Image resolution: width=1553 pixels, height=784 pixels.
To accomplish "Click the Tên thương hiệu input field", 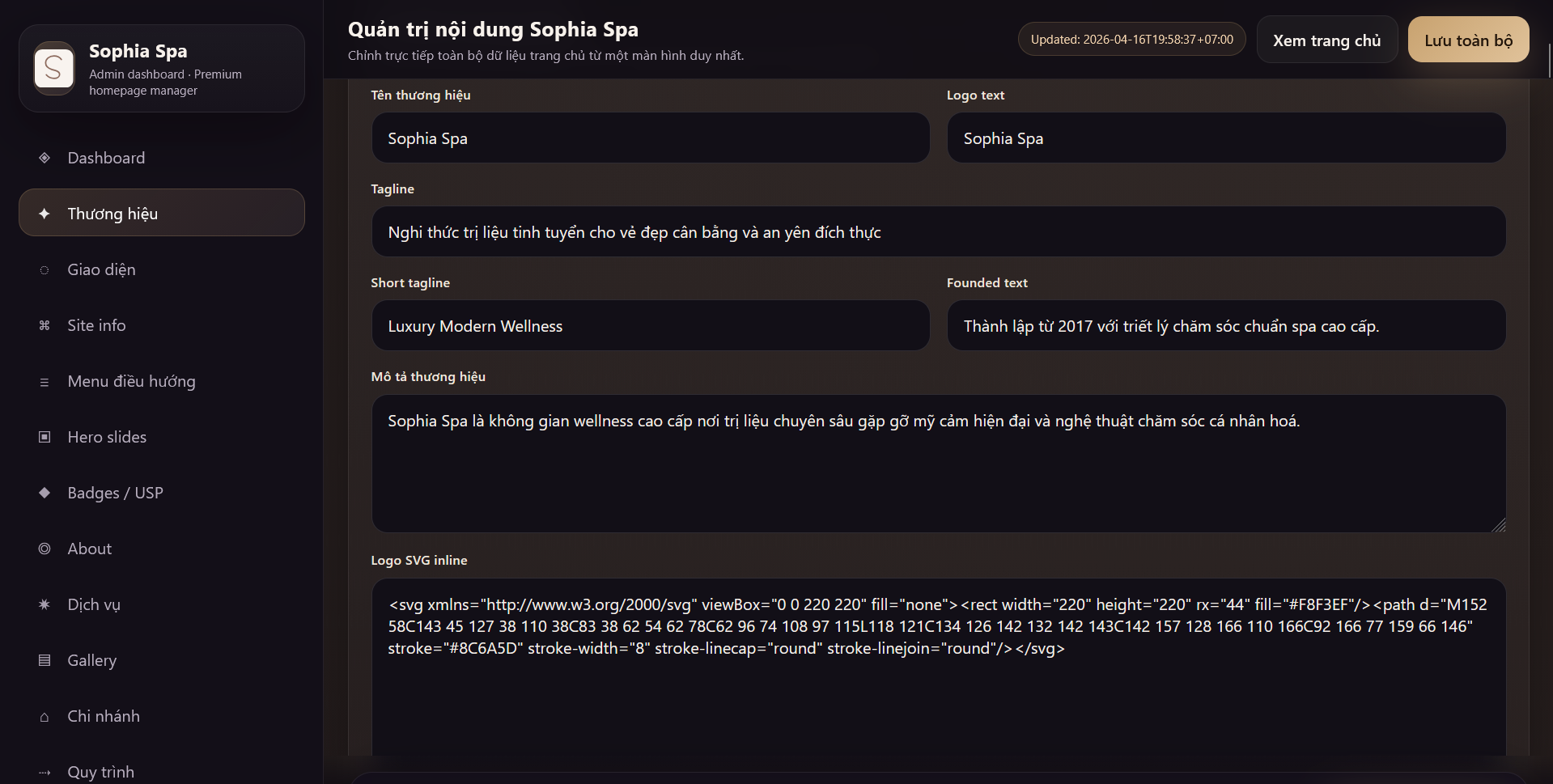I will coord(650,138).
